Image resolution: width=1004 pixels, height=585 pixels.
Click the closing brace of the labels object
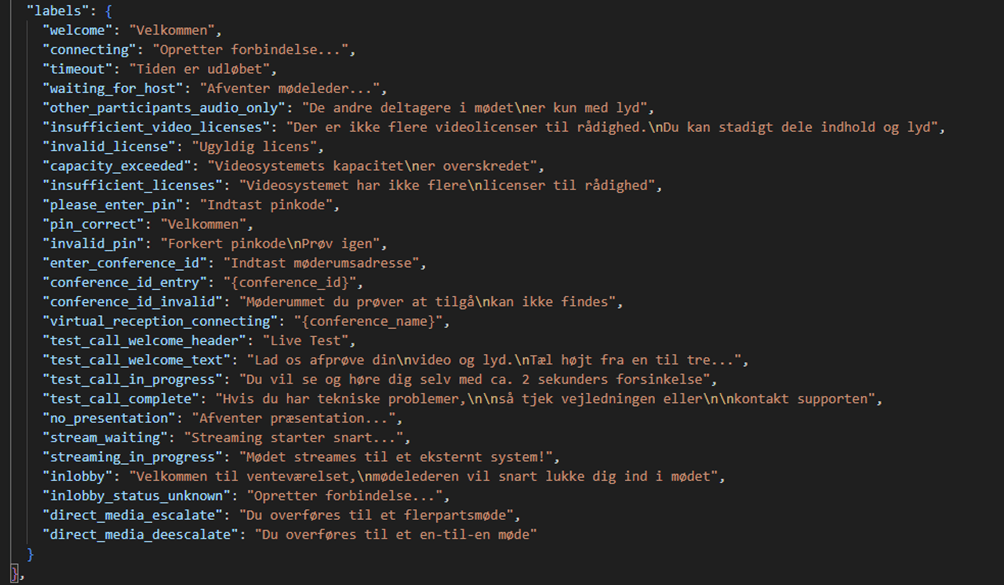[30, 554]
